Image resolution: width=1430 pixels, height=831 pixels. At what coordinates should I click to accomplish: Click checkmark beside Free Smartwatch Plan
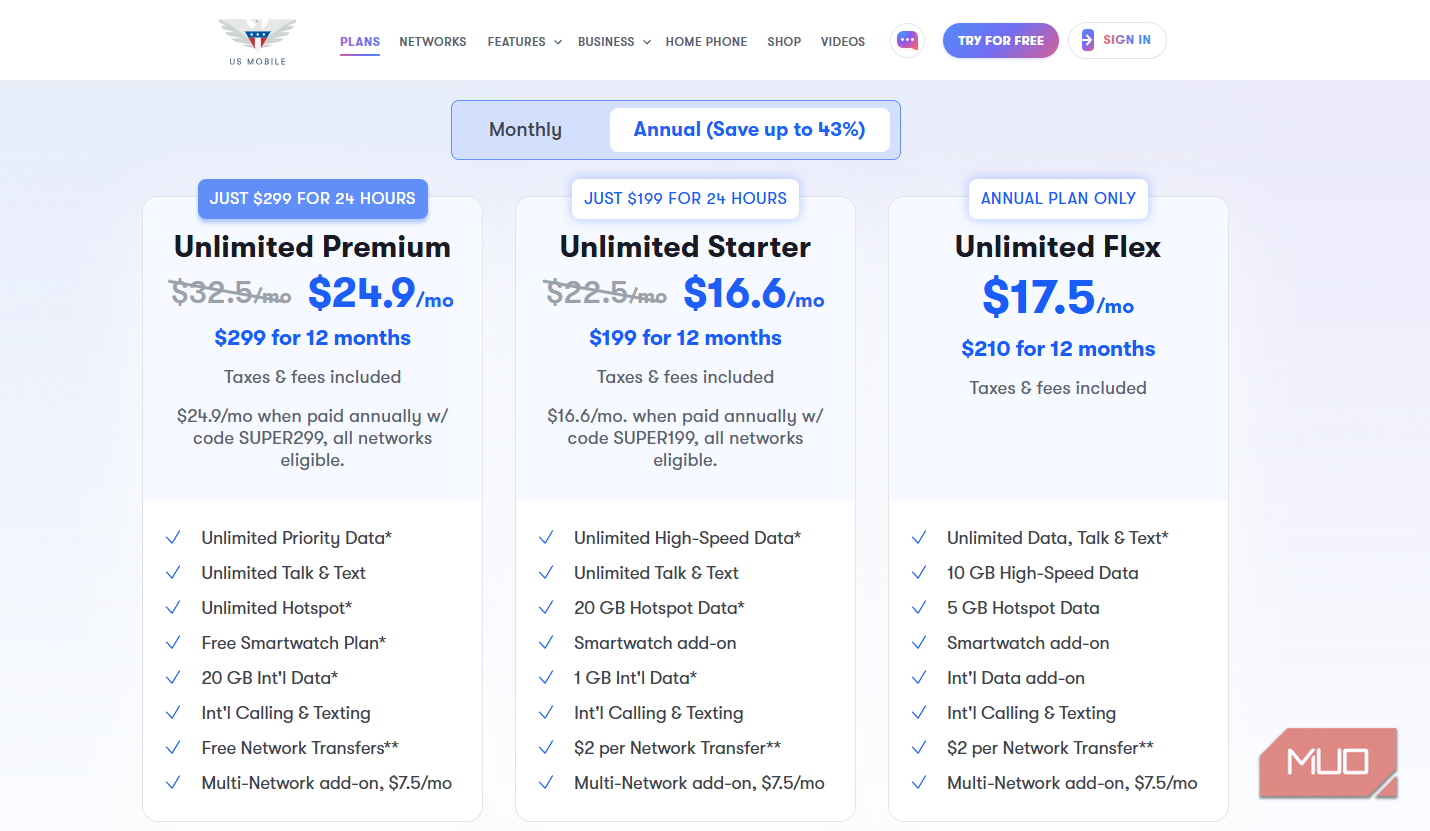173,643
